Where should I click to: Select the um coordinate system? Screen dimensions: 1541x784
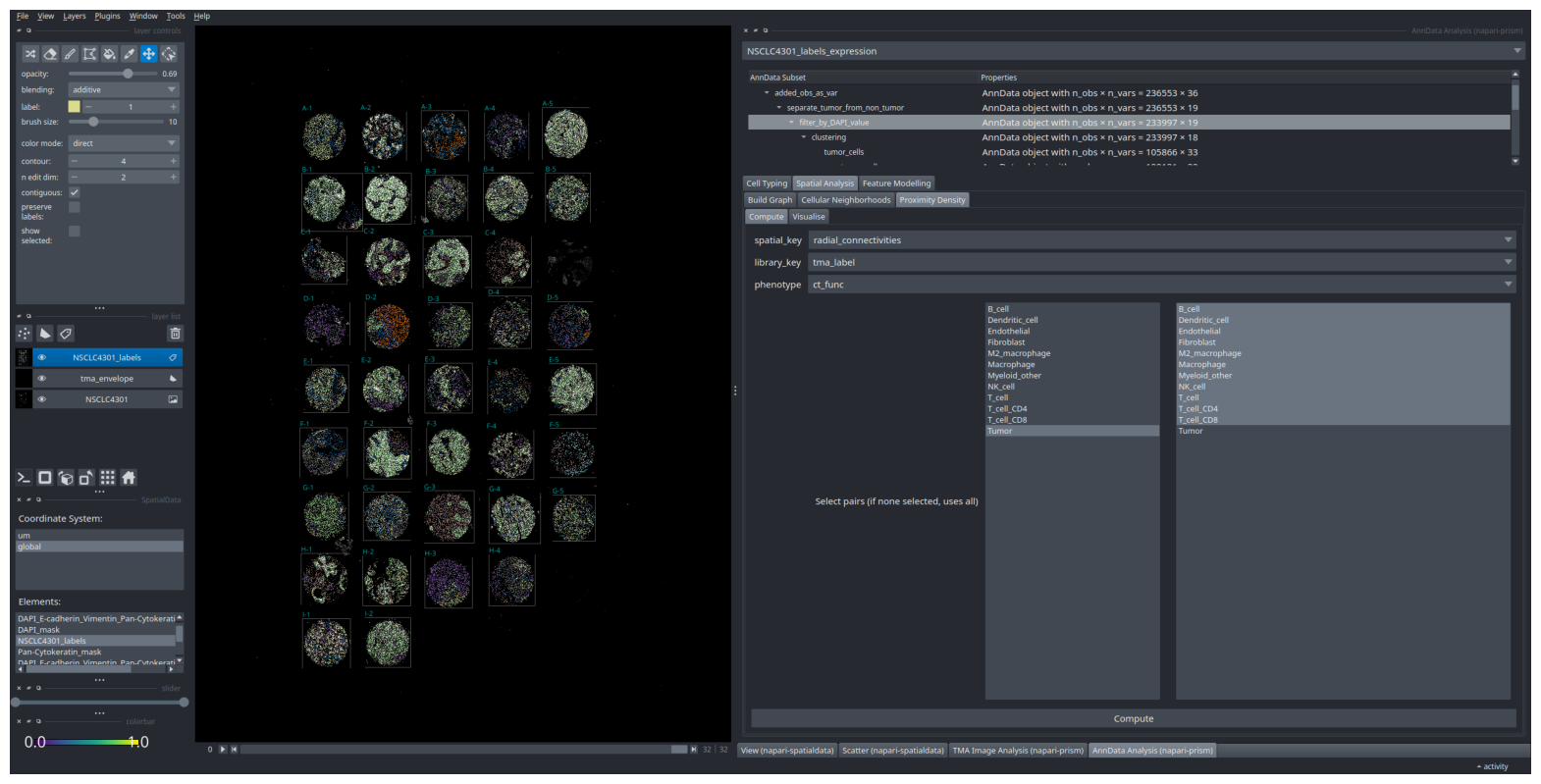tap(99, 536)
